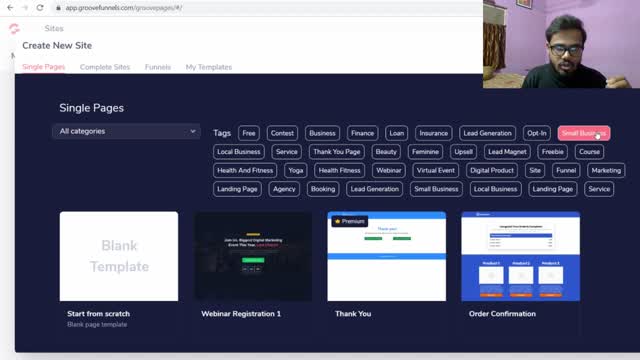Reload the page with the refresh icon

tap(40, 7)
